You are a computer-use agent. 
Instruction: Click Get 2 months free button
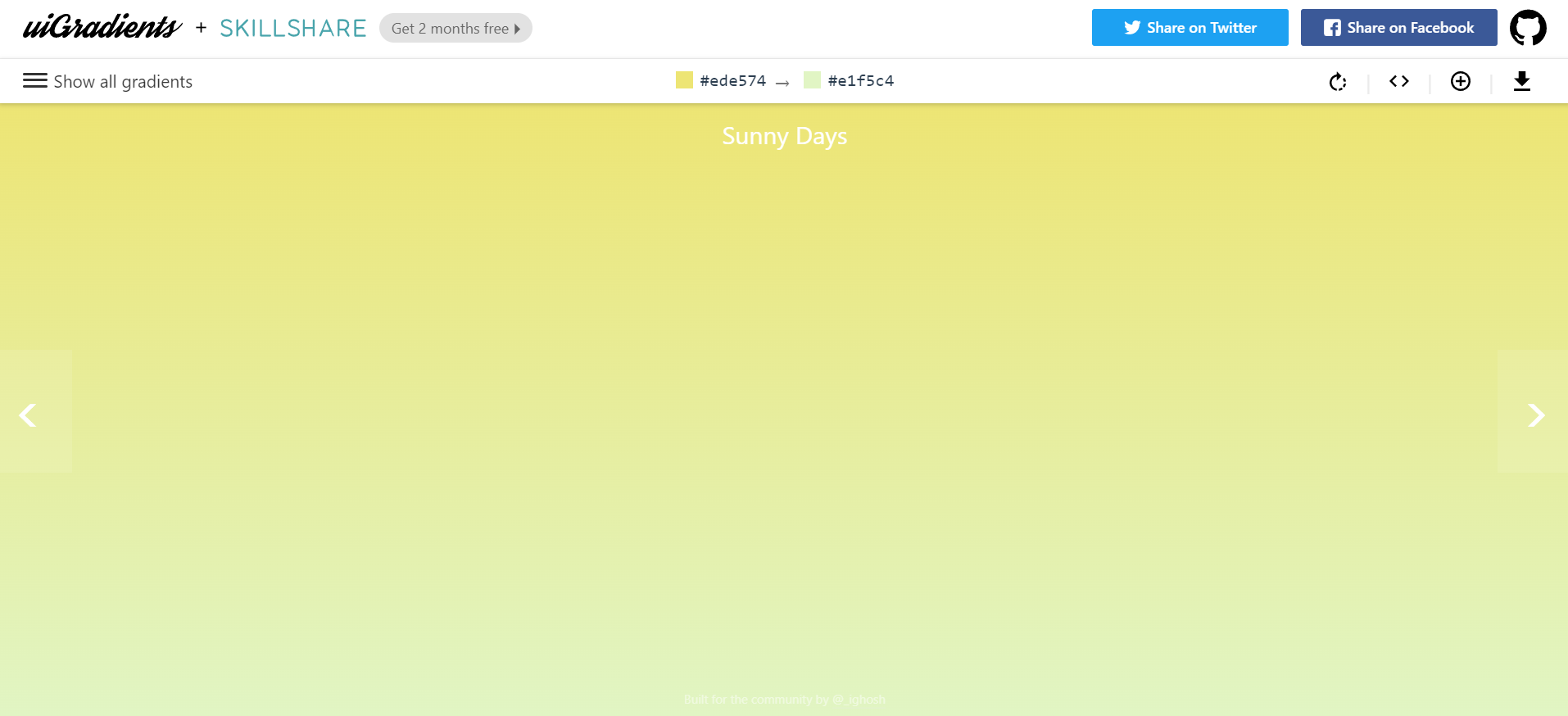click(455, 28)
